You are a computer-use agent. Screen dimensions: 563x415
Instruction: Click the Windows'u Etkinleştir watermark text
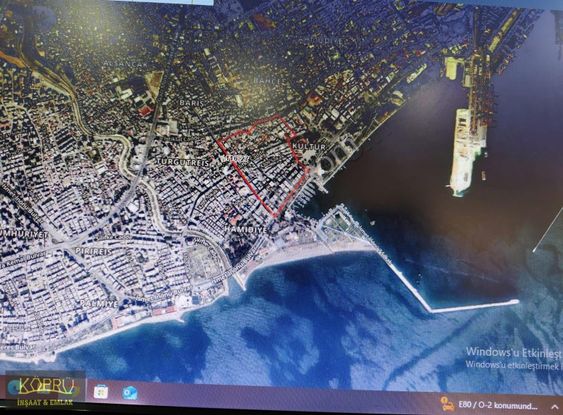513,353
